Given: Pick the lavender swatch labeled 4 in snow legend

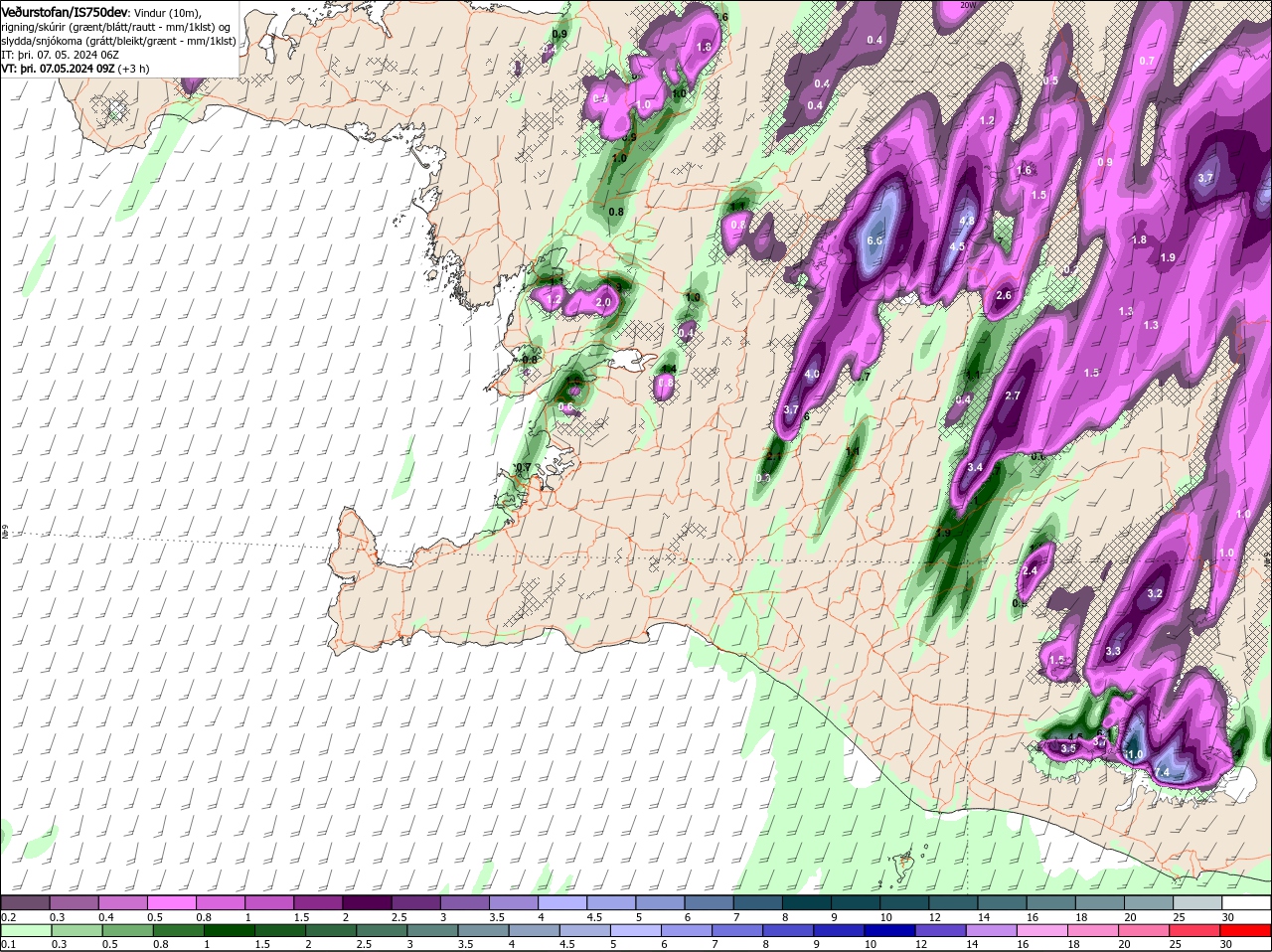Looking at the screenshot, I should point(561,902).
